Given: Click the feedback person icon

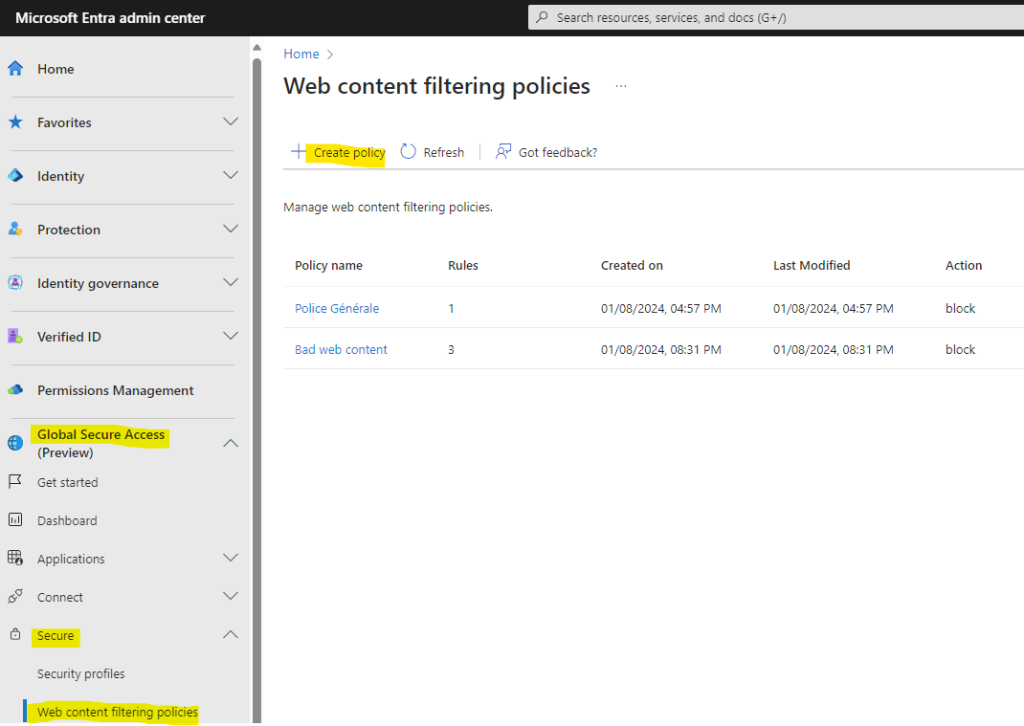Looking at the screenshot, I should (x=503, y=151).
